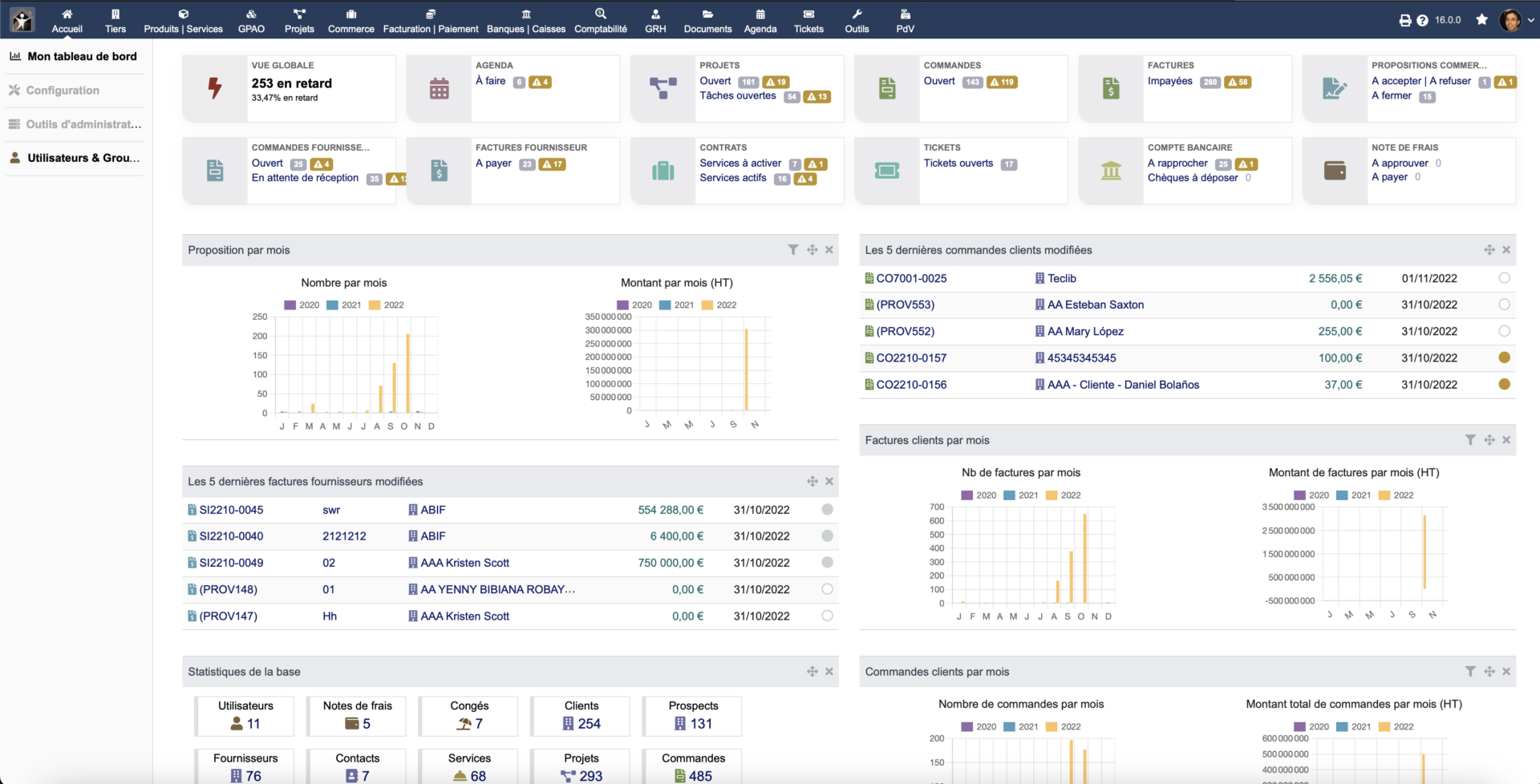1540x784 pixels.
Task: Open the Comptabilité menu
Action: coord(601,21)
